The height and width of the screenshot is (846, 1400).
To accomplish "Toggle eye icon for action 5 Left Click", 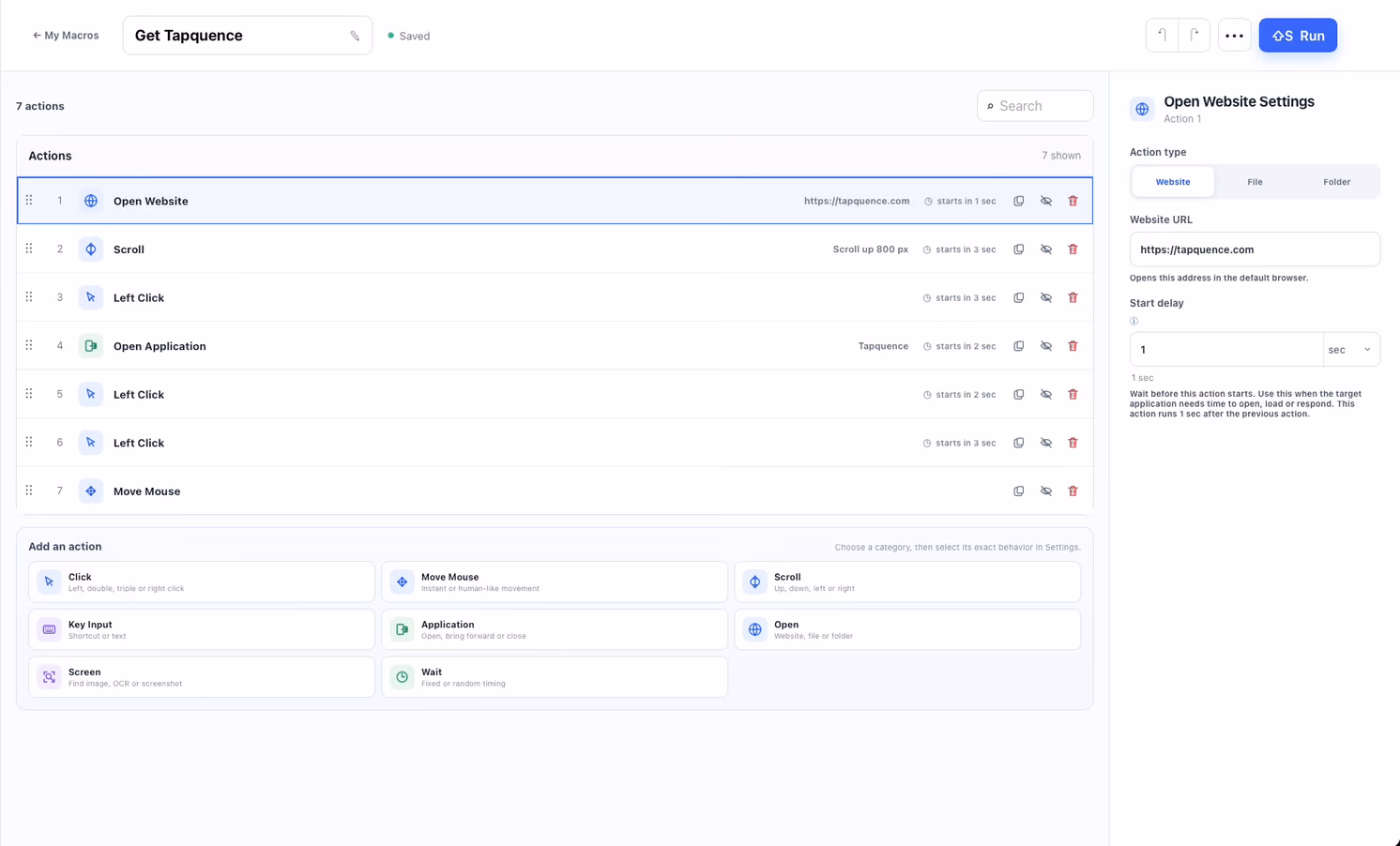I will (1045, 395).
